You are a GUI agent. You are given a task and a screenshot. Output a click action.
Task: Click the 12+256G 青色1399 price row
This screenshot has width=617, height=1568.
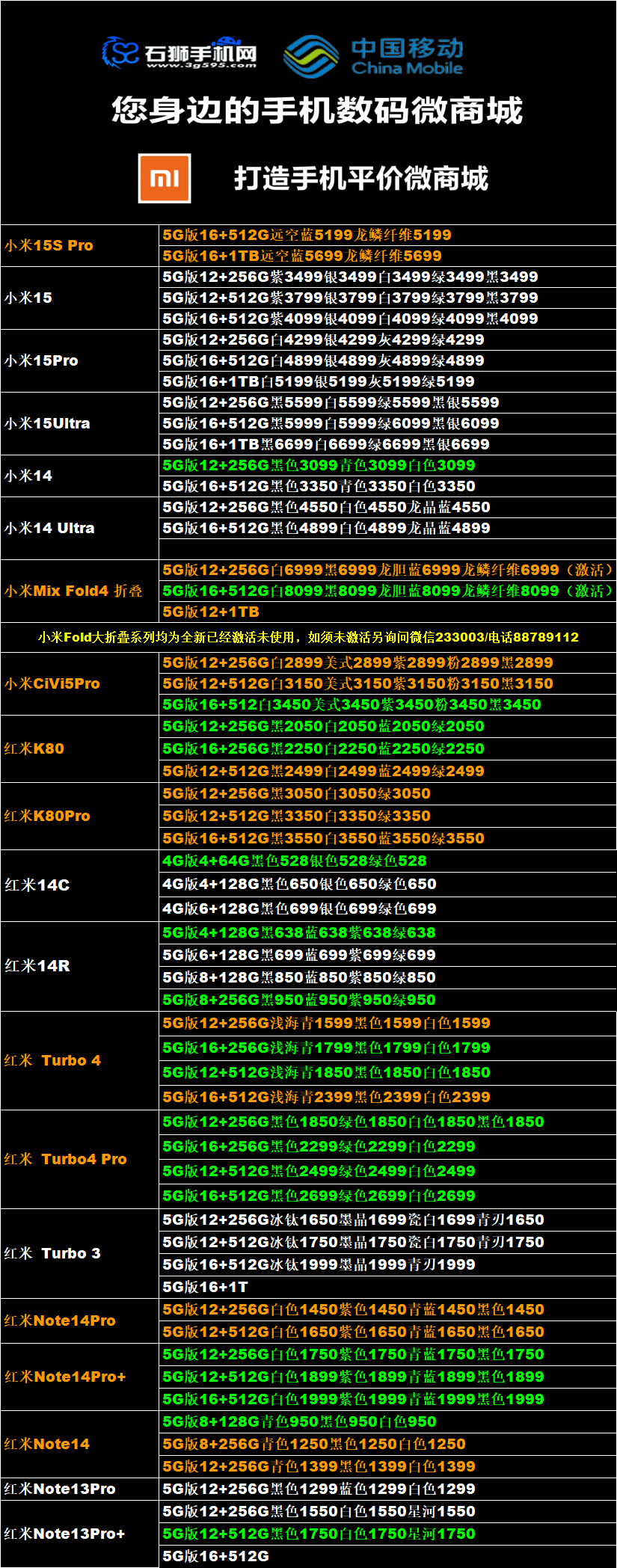(388, 1466)
